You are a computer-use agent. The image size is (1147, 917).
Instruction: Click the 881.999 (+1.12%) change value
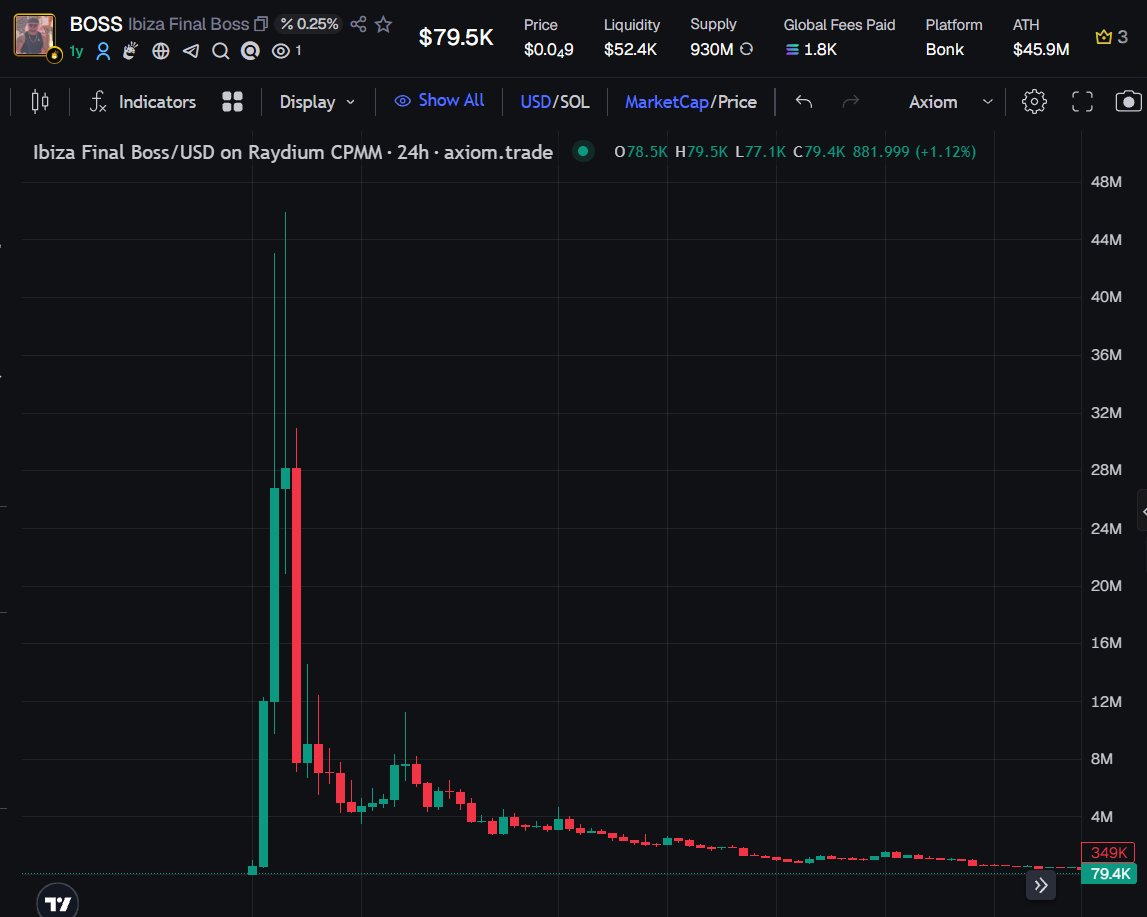pos(914,151)
